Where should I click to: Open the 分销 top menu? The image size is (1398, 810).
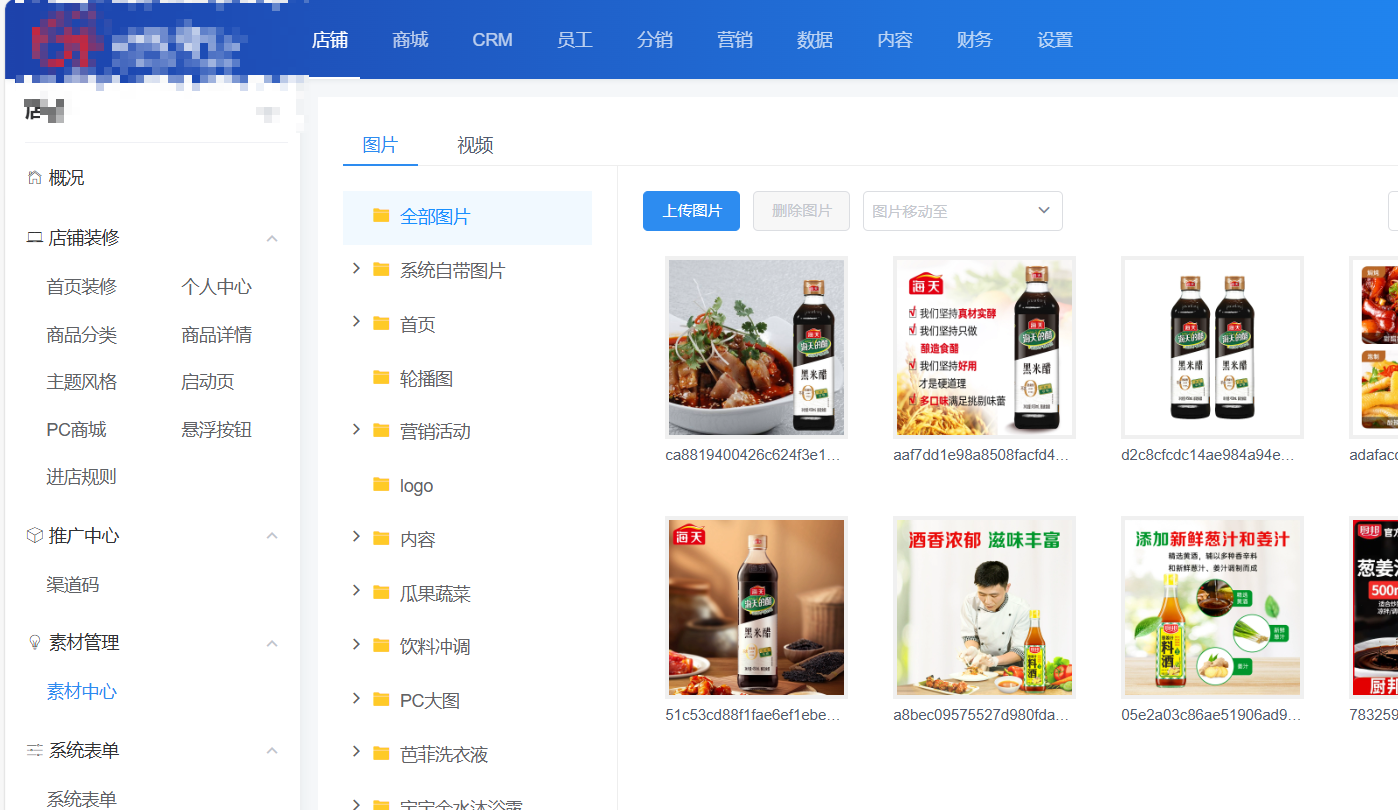click(x=655, y=40)
